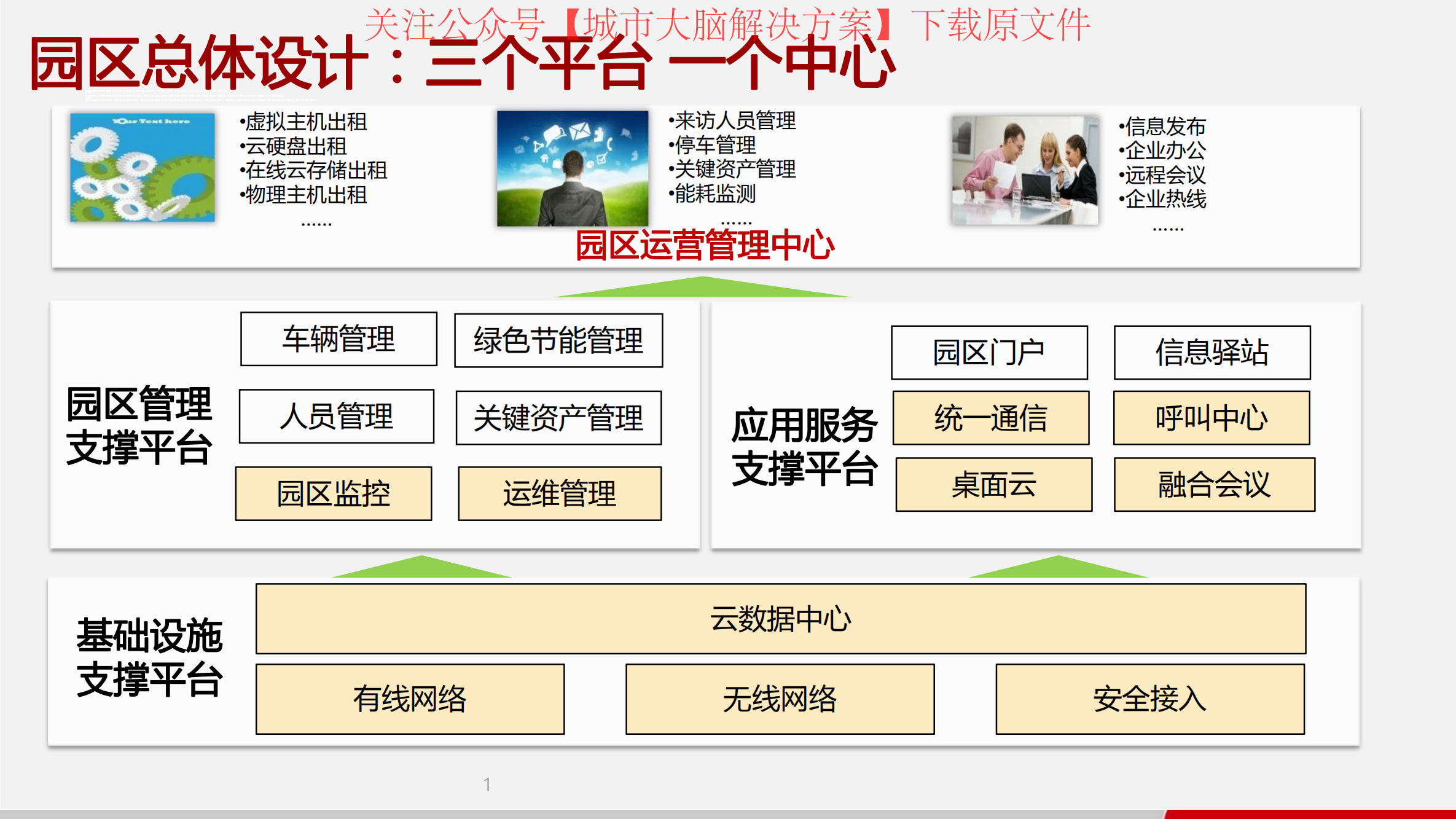This screenshot has height=819, width=1456.
Task: Select the 无线网络 box
Action: [x=780, y=699]
